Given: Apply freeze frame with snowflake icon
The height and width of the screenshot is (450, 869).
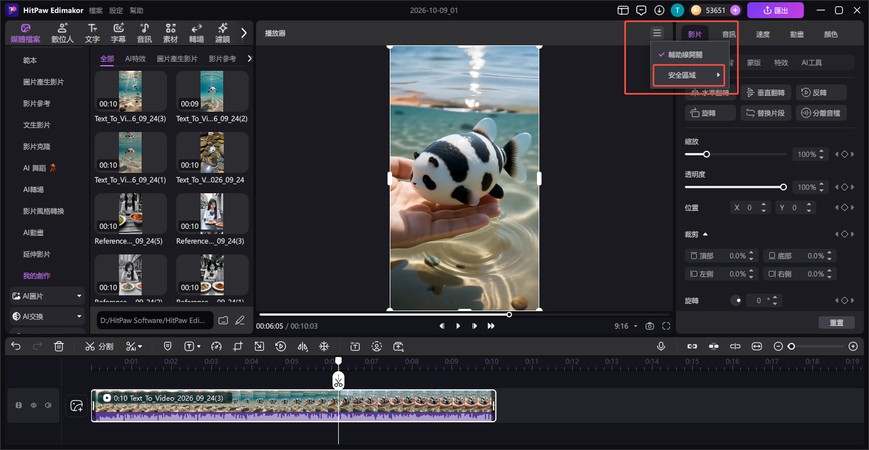Looking at the screenshot, I should click(x=324, y=346).
